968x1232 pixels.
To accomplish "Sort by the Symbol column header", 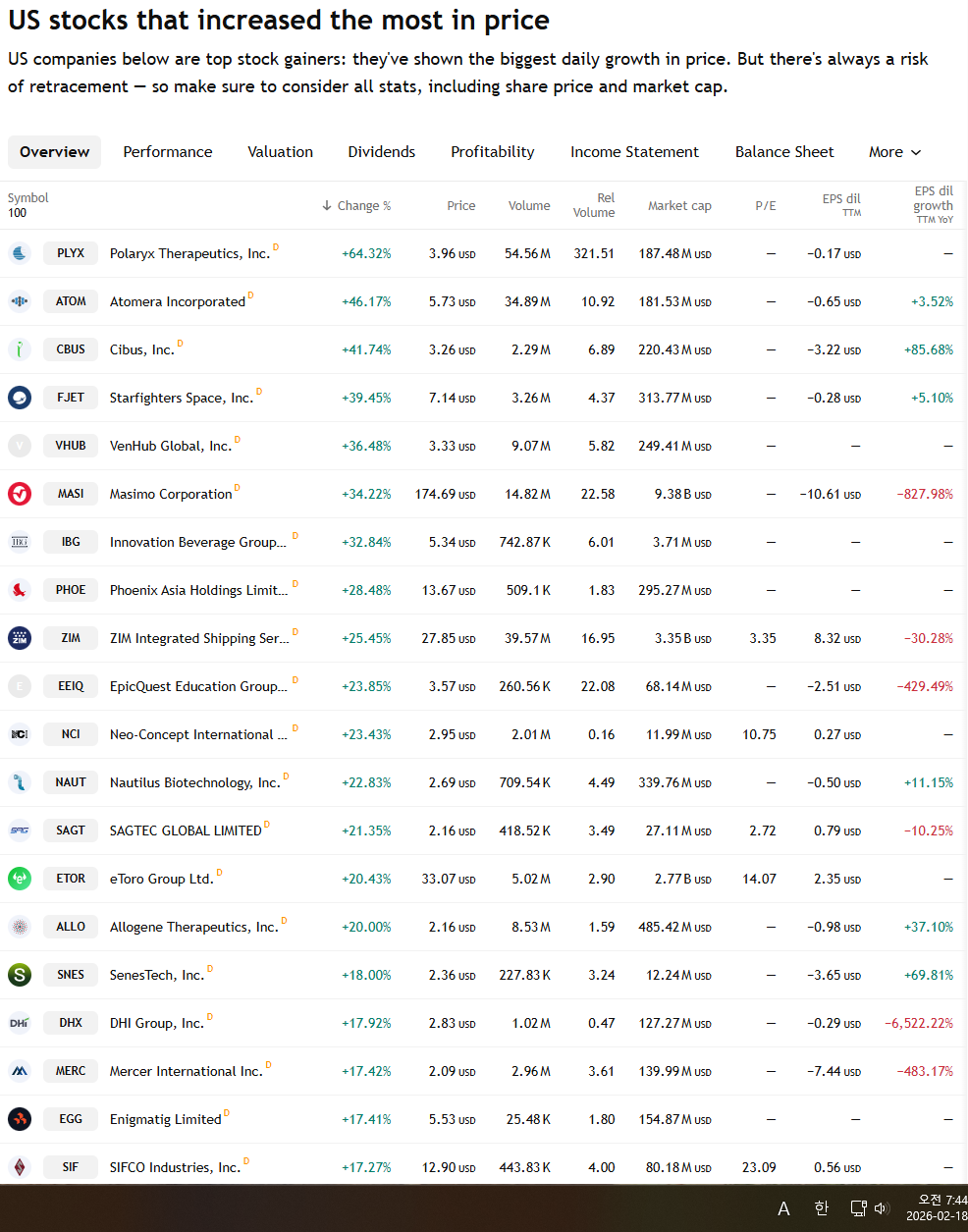I will coord(27,198).
